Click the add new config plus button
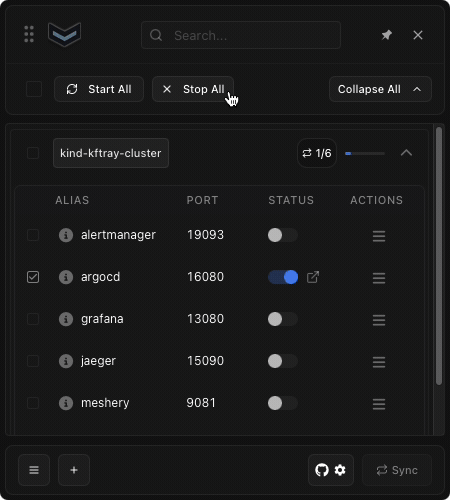Screen dimensions: 450x500 coord(74,470)
